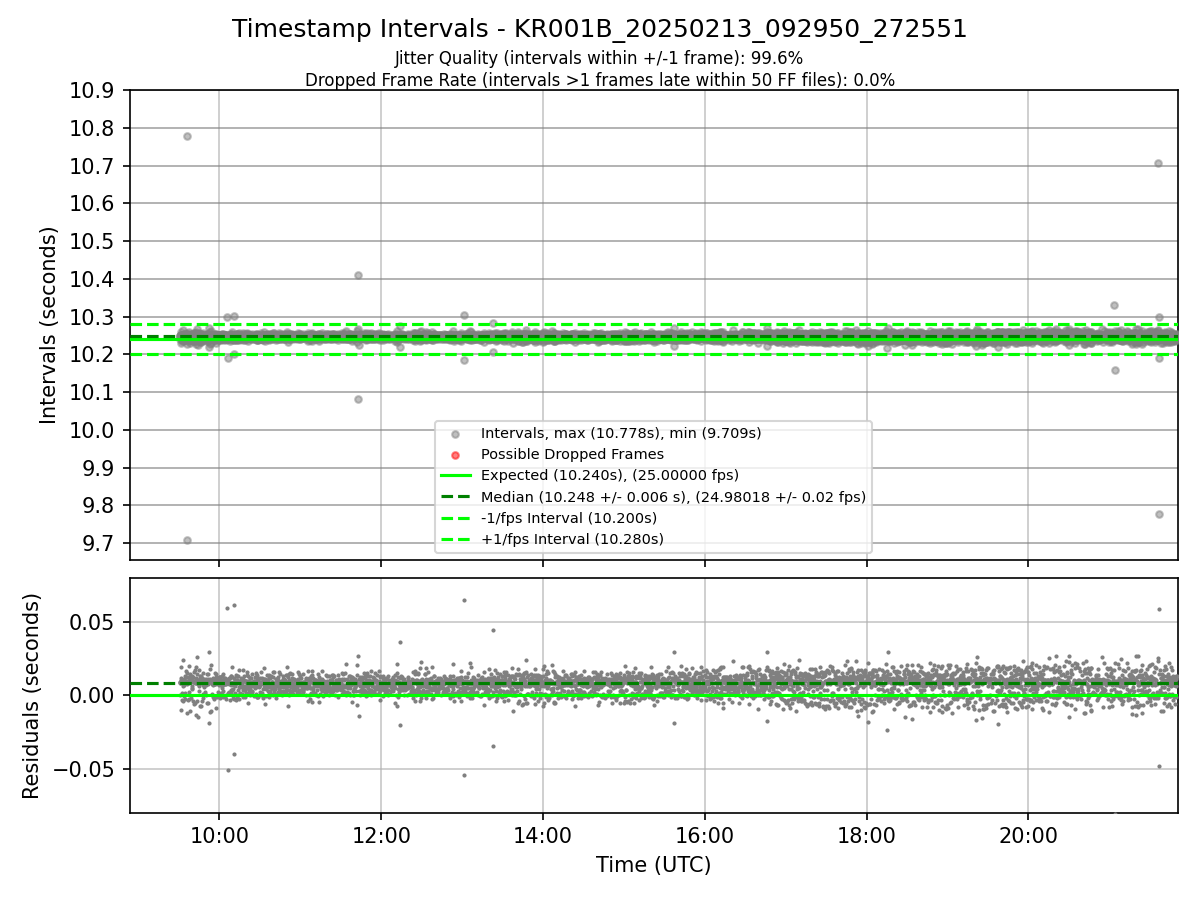Click the dark green dashed Median legend line
The height and width of the screenshot is (900, 1200).
(x=456, y=496)
